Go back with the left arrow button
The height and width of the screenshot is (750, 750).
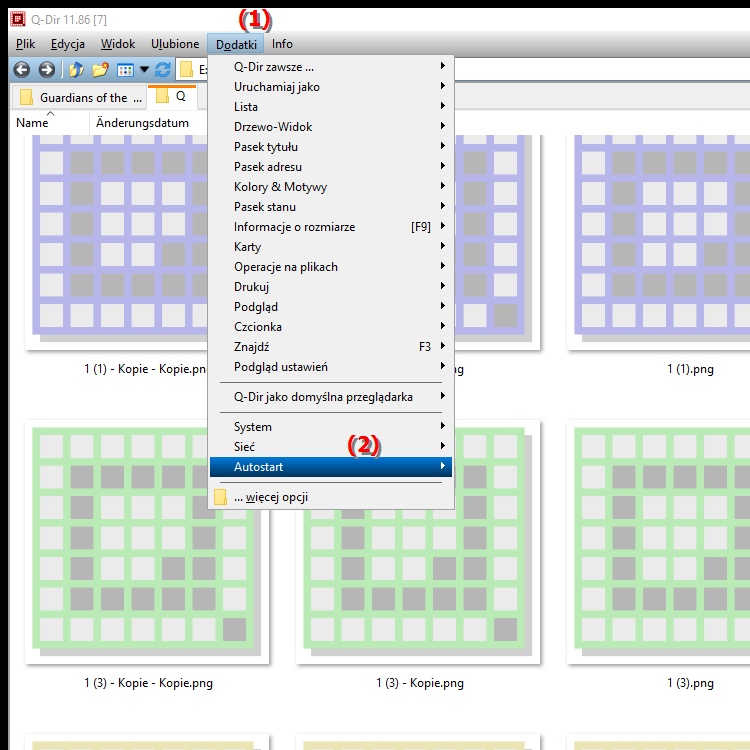[22, 70]
